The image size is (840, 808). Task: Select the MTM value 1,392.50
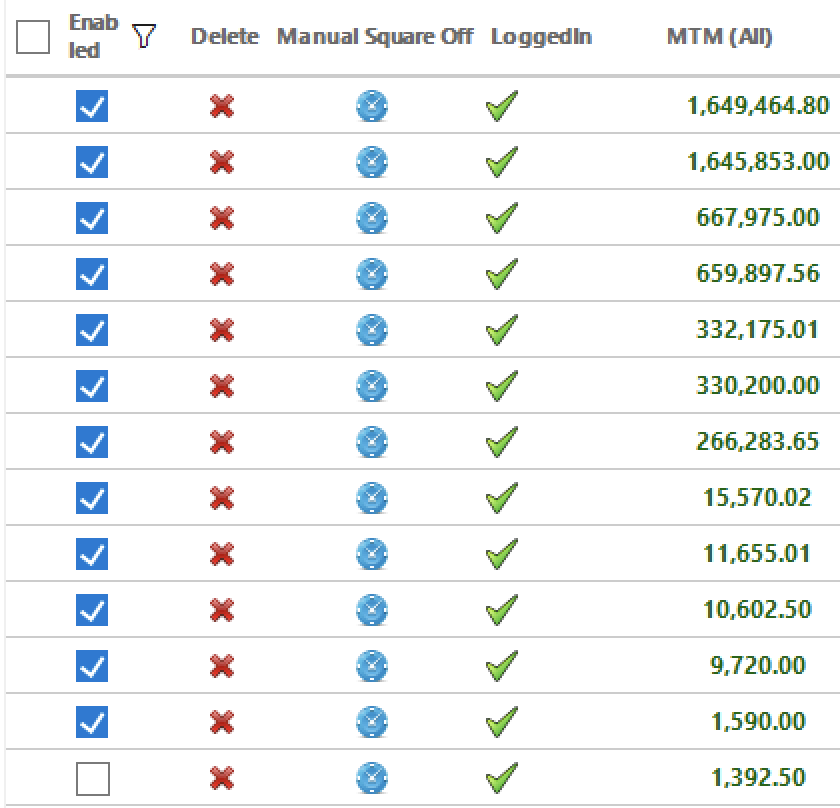pyautogui.click(x=758, y=777)
